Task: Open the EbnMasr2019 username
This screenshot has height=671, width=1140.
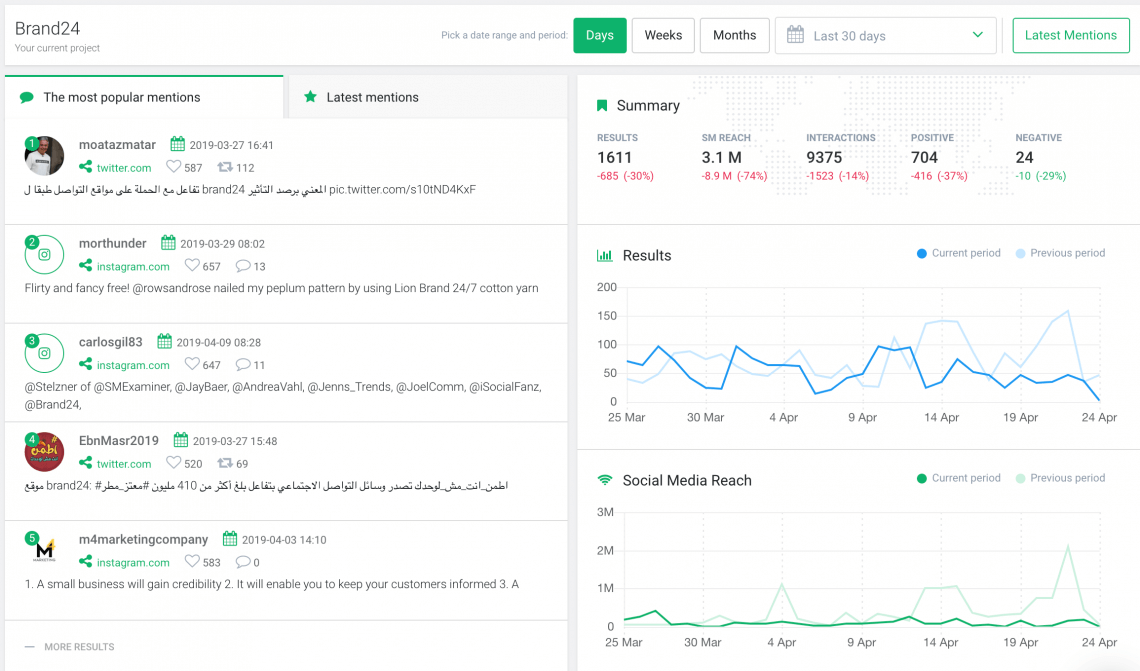Action: pos(119,441)
